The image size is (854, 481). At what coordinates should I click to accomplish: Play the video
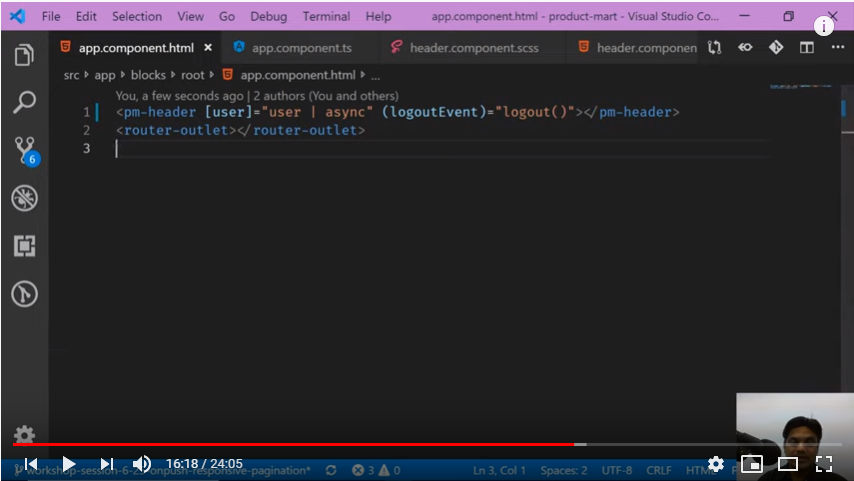click(x=69, y=464)
